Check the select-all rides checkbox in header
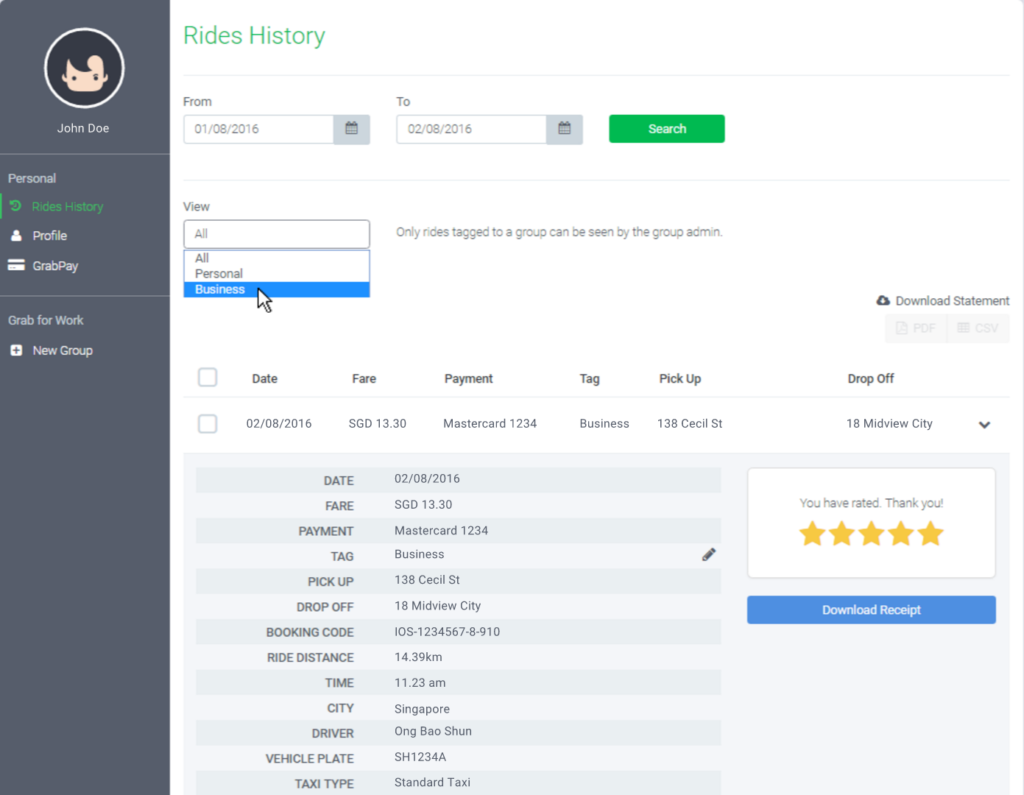Screen dimensions: 1024x795 (207, 378)
